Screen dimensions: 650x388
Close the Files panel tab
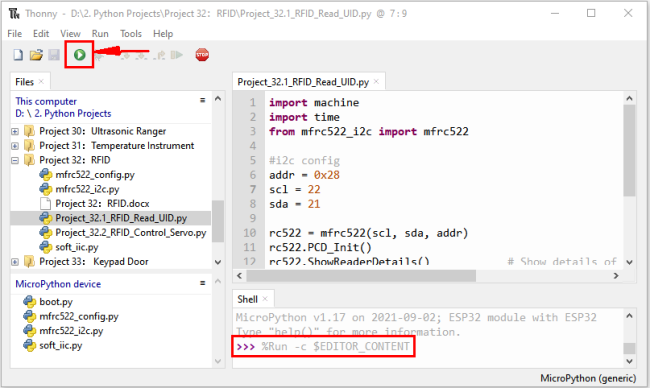click(x=41, y=82)
